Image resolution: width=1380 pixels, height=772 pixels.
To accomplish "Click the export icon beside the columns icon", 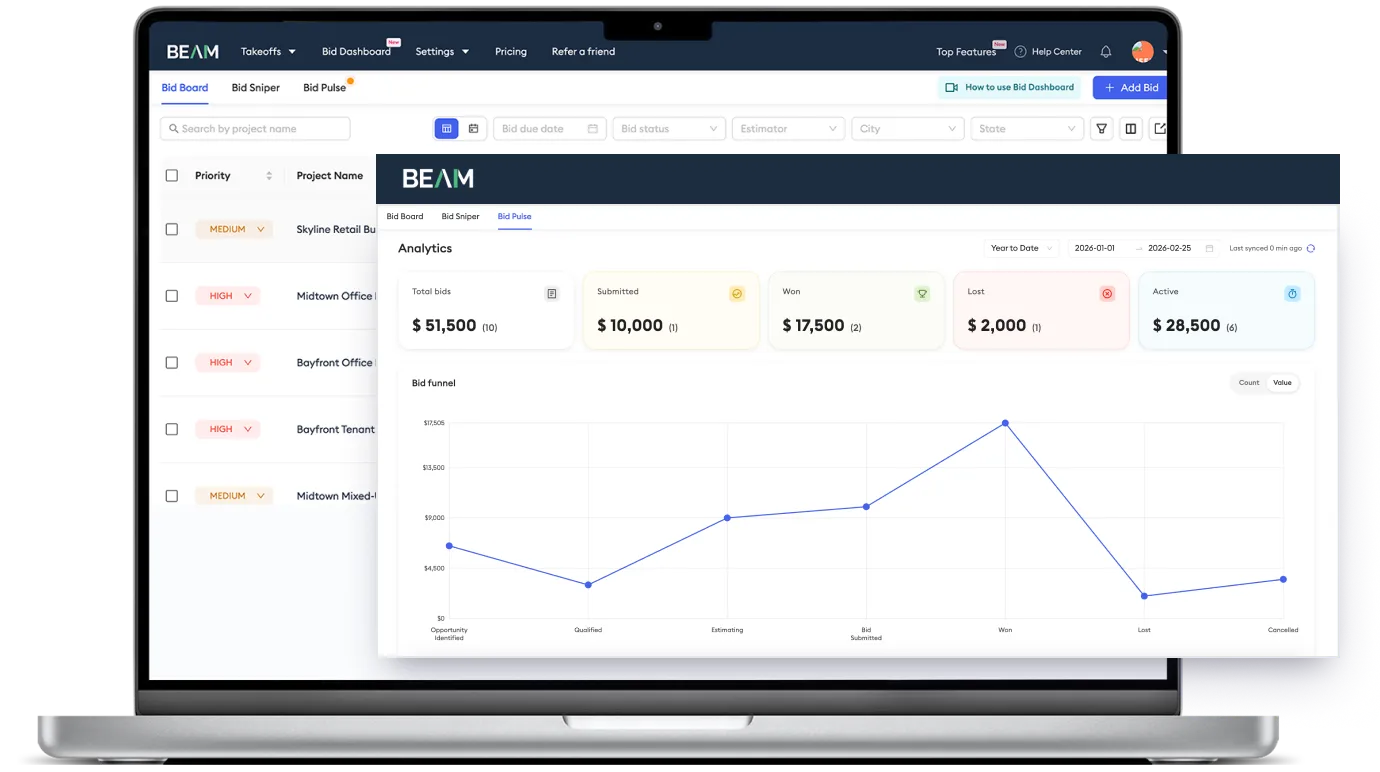I will 1159,129.
